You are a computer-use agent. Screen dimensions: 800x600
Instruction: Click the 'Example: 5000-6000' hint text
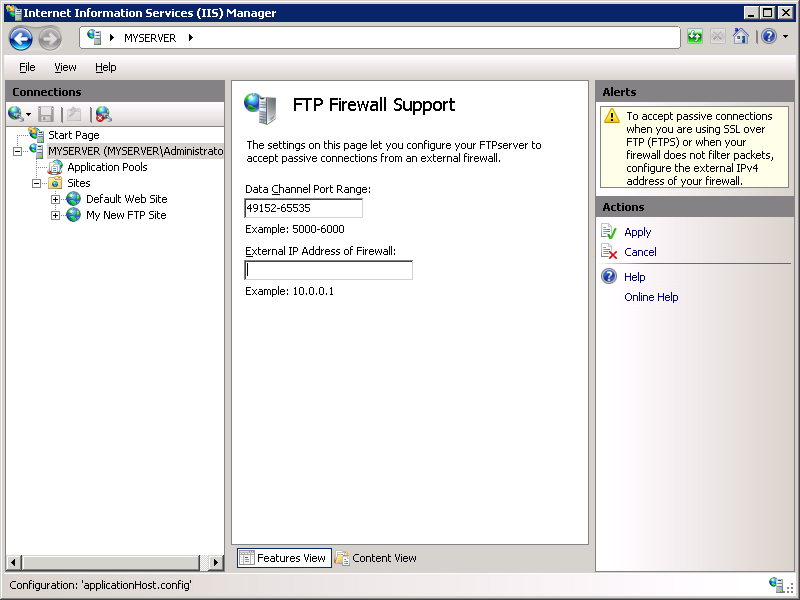294,229
